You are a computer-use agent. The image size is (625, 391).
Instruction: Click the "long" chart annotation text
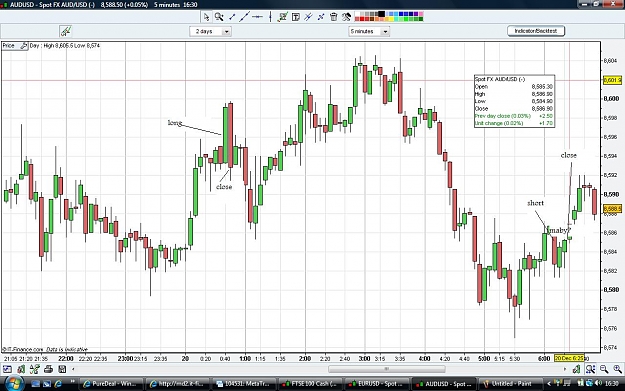coord(175,123)
